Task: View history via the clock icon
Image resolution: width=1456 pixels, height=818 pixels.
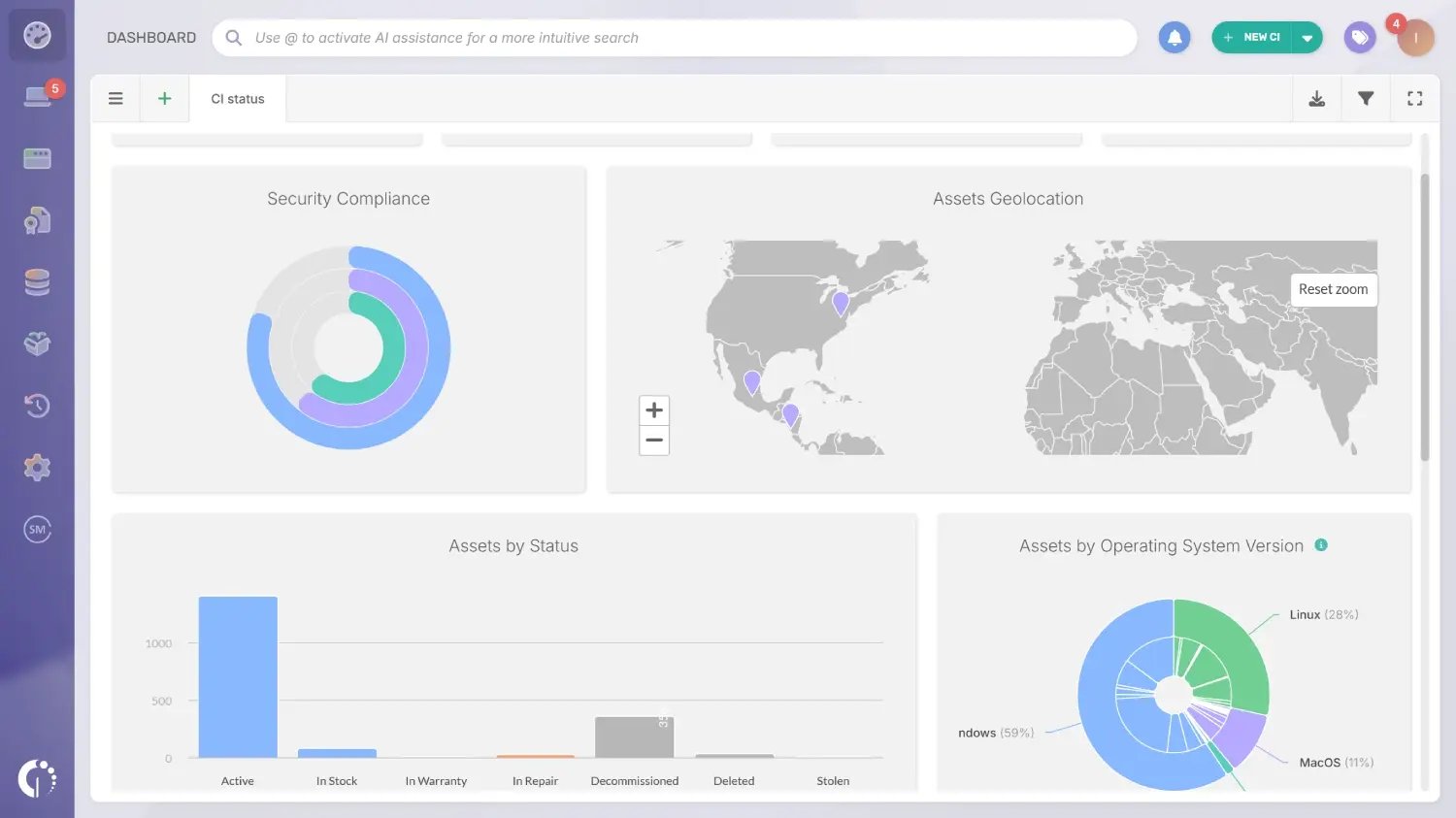Action: coord(36,406)
